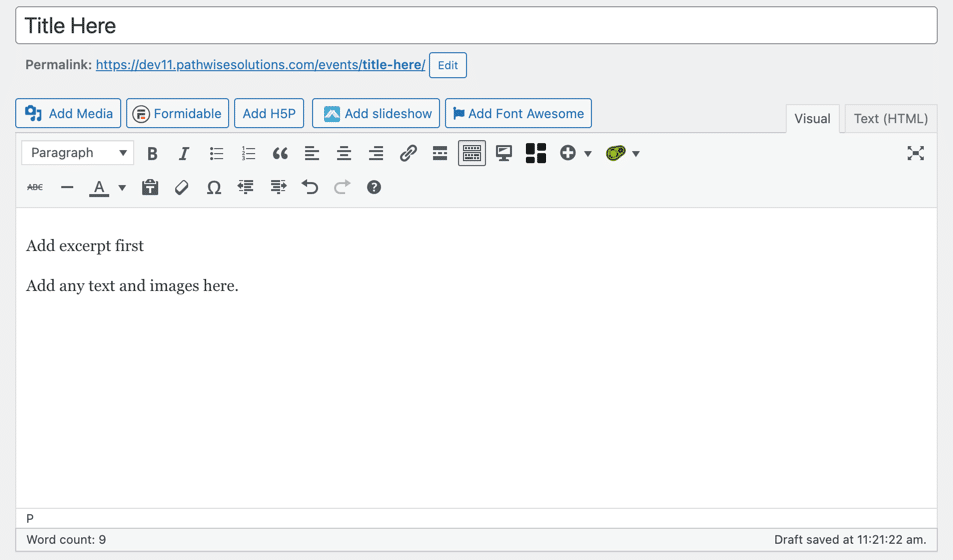Screen dimensions: 953x560
Task: Insert the Read More tag
Action: point(440,154)
